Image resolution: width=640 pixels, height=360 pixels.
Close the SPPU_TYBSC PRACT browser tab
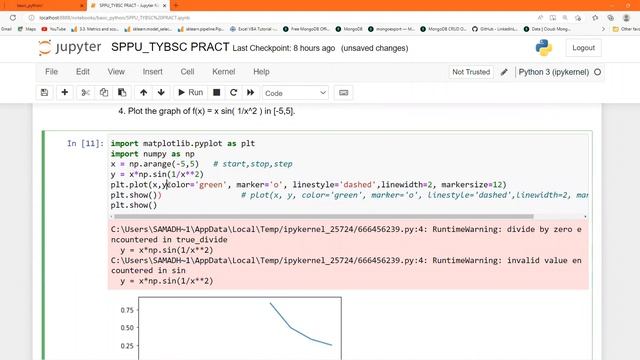coord(164,5)
